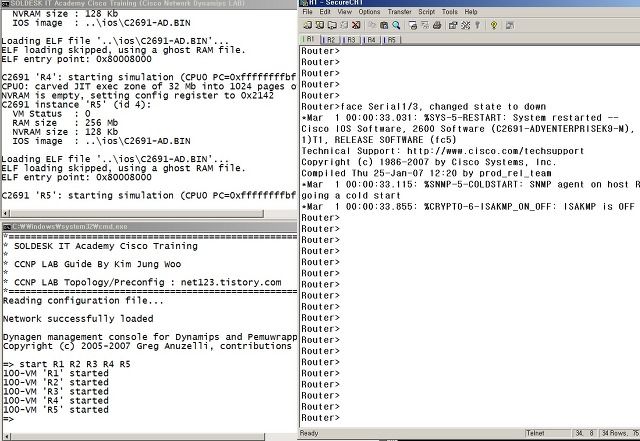The height and width of the screenshot is (441, 640).
Task: Click "C2691 'R4': starting simulation" line
Action: point(149,77)
